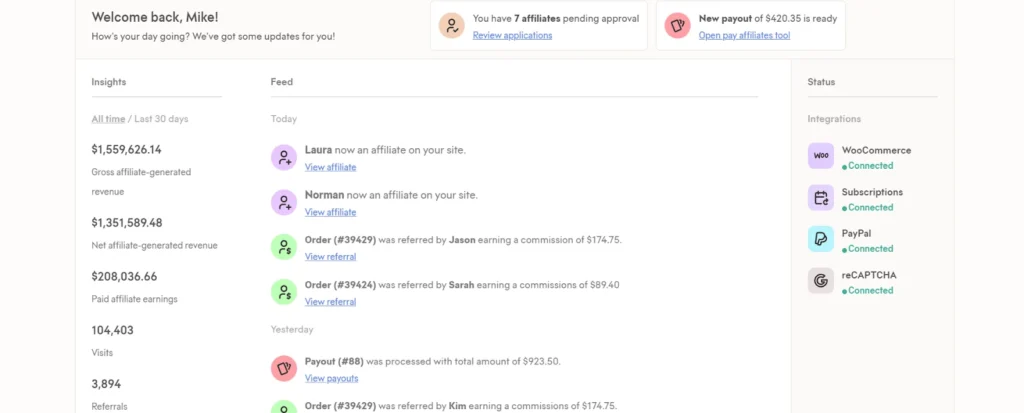Open View payouts link under Payout #88
1024x413 pixels.
[331, 378]
